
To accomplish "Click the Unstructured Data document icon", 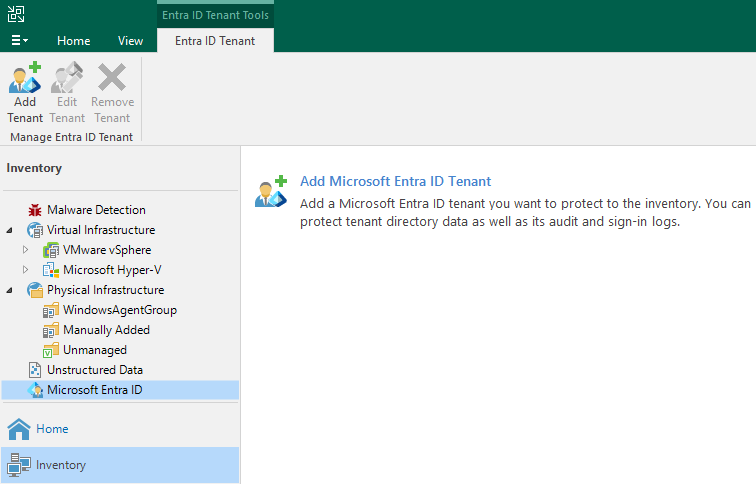I will click(x=35, y=370).
